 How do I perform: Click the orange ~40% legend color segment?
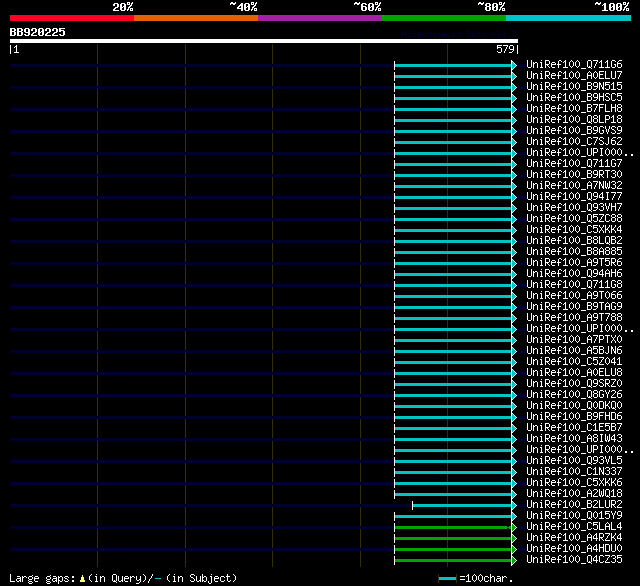(196, 18)
